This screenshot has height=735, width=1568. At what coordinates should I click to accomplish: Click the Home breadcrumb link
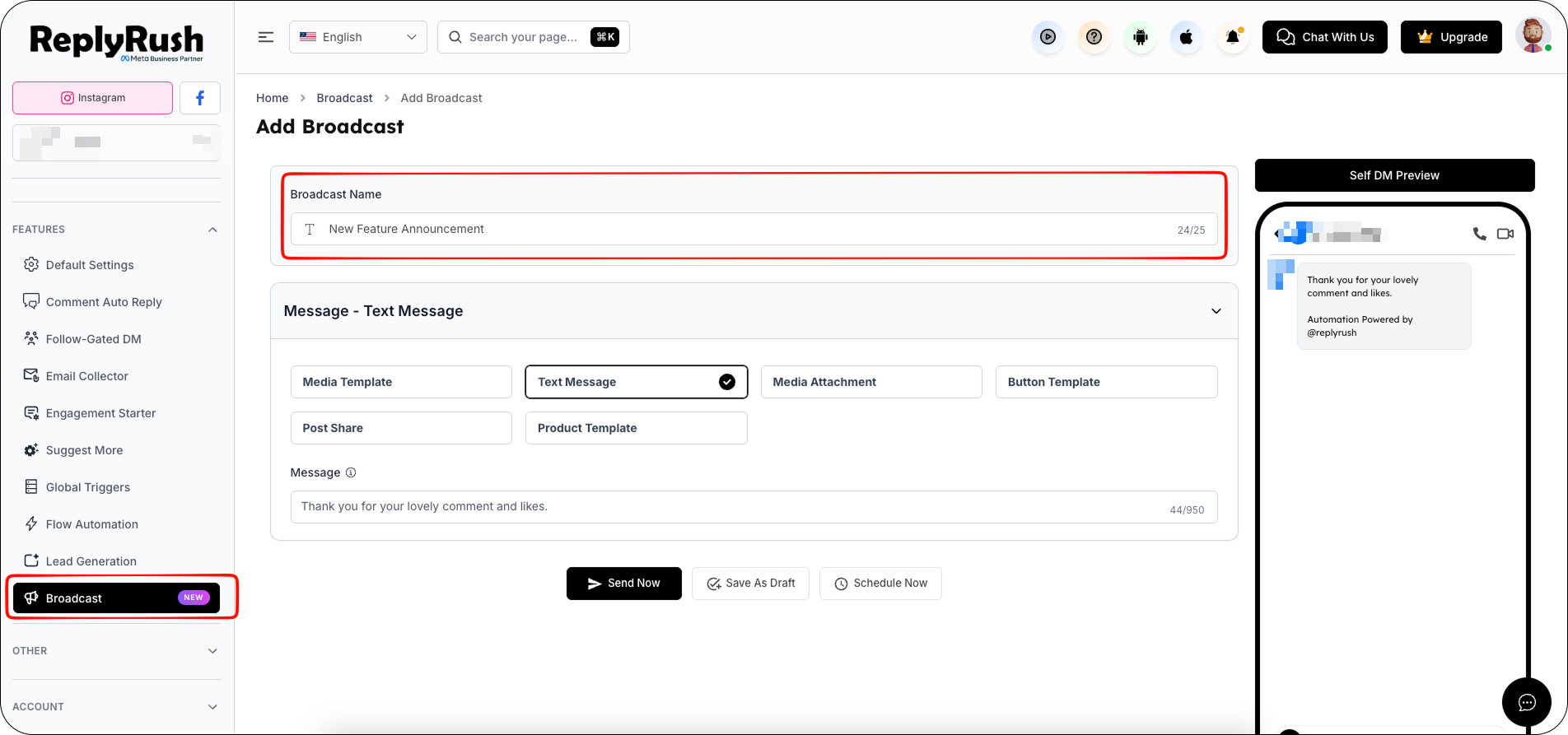click(273, 98)
